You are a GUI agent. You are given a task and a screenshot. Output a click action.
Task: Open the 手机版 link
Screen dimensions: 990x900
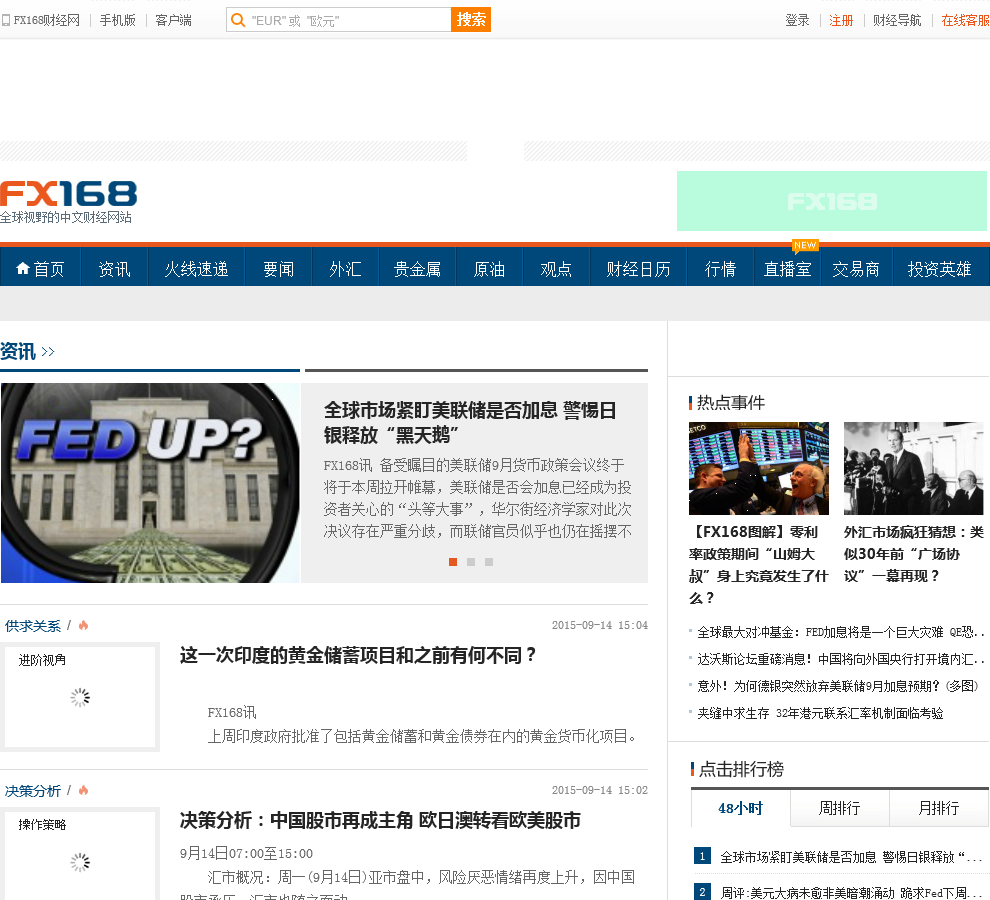[x=117, y=20]
